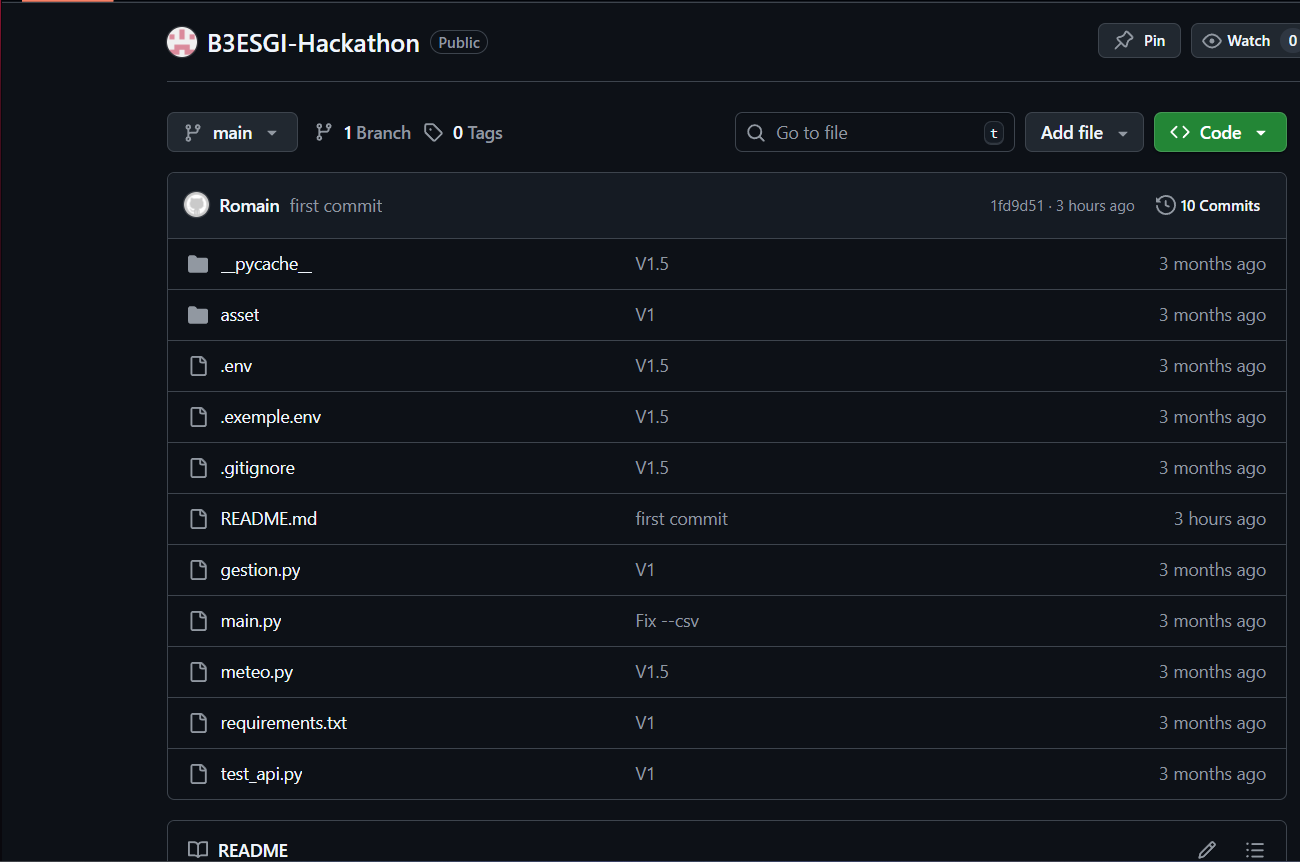Click the repository owner avatar icon
Screen dimensions: 1300x862
182,42
